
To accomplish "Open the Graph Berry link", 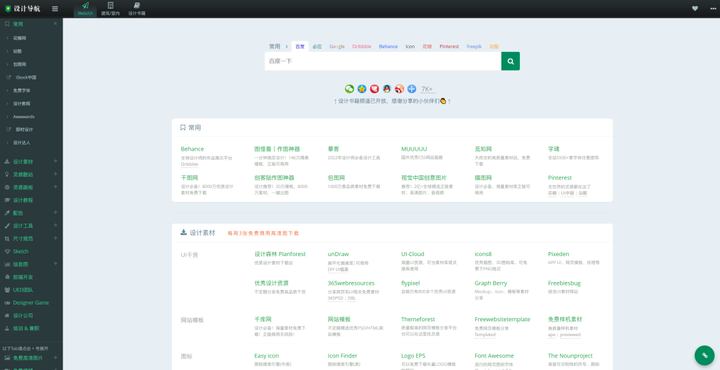I will [491, 283].
